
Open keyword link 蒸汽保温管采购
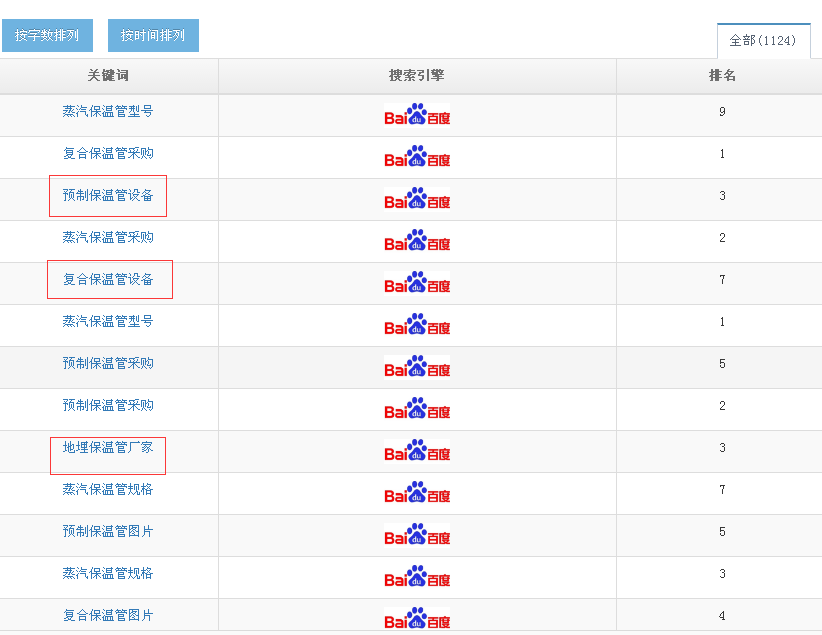pos(108,238)
